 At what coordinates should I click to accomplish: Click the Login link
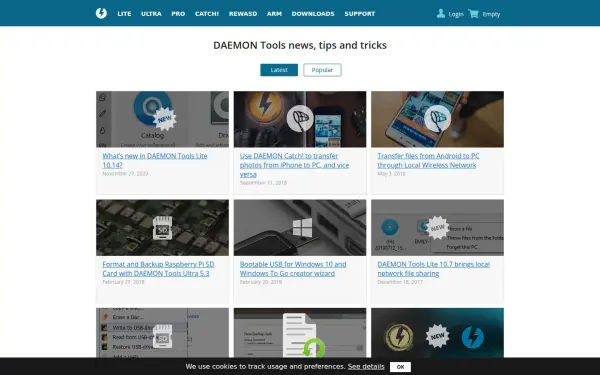(456, 14)
